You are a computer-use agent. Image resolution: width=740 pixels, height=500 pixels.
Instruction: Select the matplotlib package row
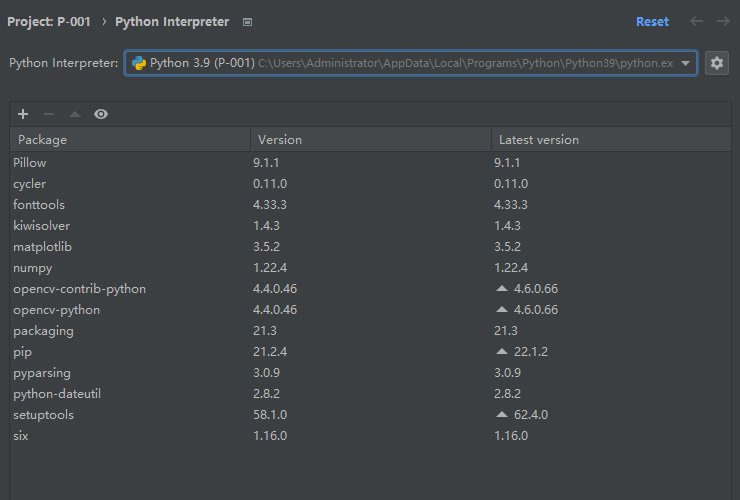[370, 246]
